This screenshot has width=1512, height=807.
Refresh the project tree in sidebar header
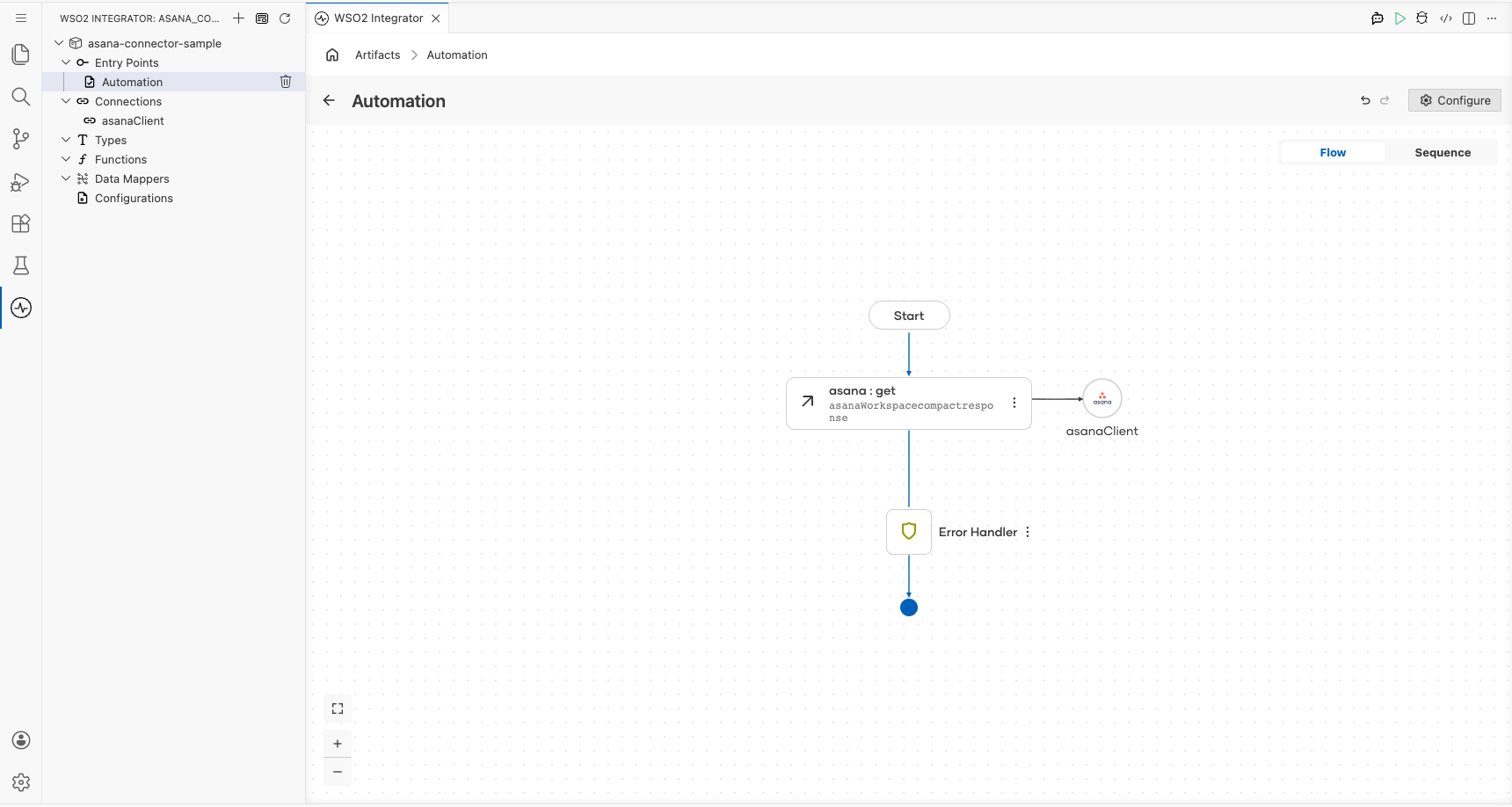[x=285, y=18]
